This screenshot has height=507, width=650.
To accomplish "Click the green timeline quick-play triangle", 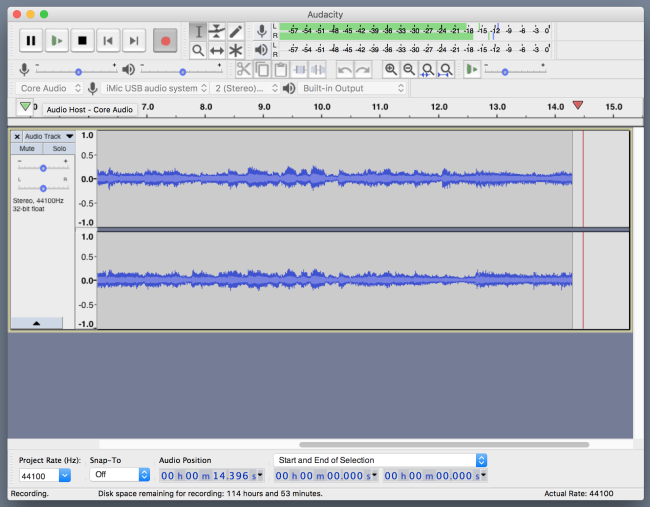I will tap(25, 107).
